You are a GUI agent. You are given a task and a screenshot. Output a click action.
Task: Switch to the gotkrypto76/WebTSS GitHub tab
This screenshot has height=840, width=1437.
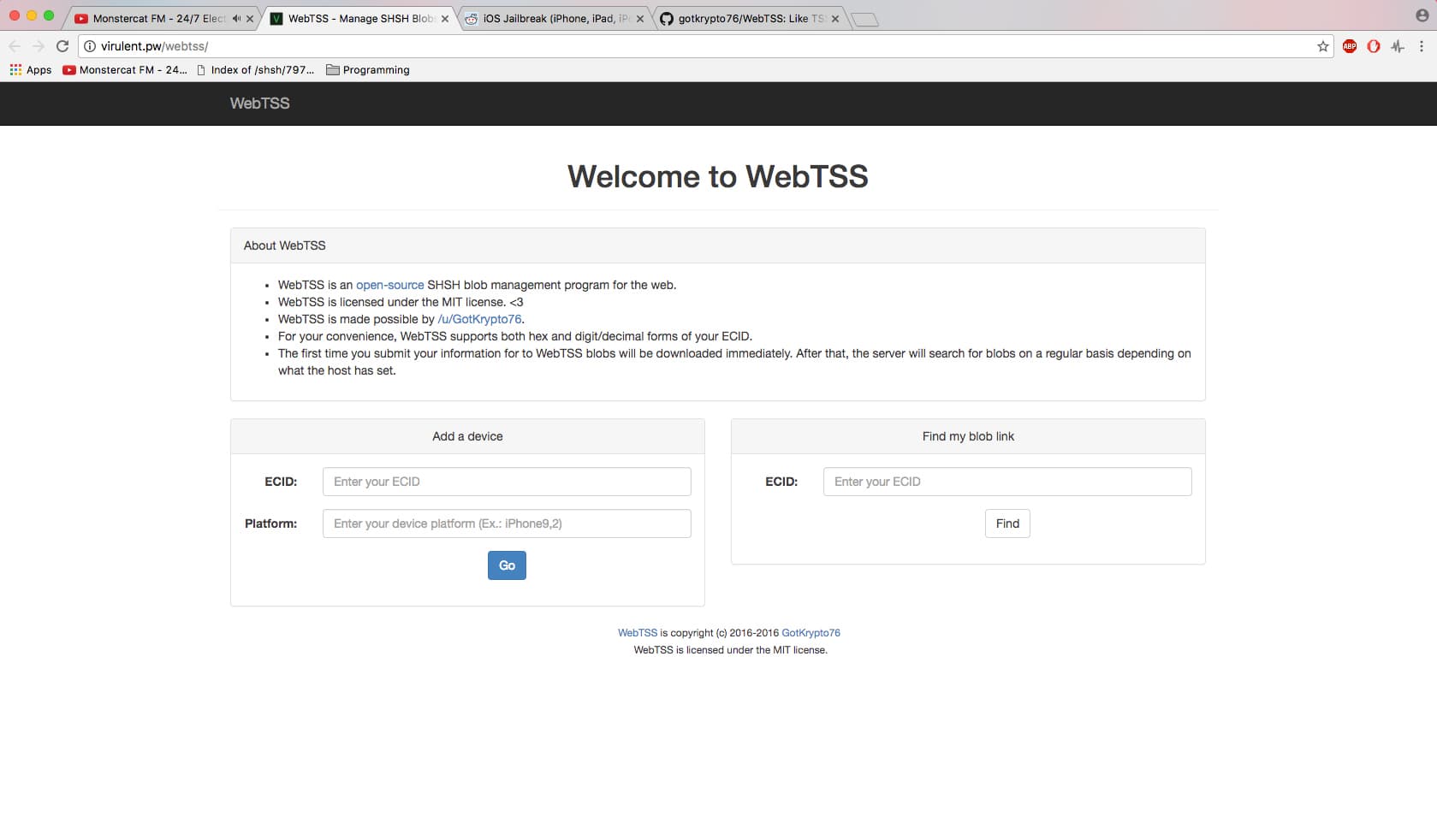745,17
